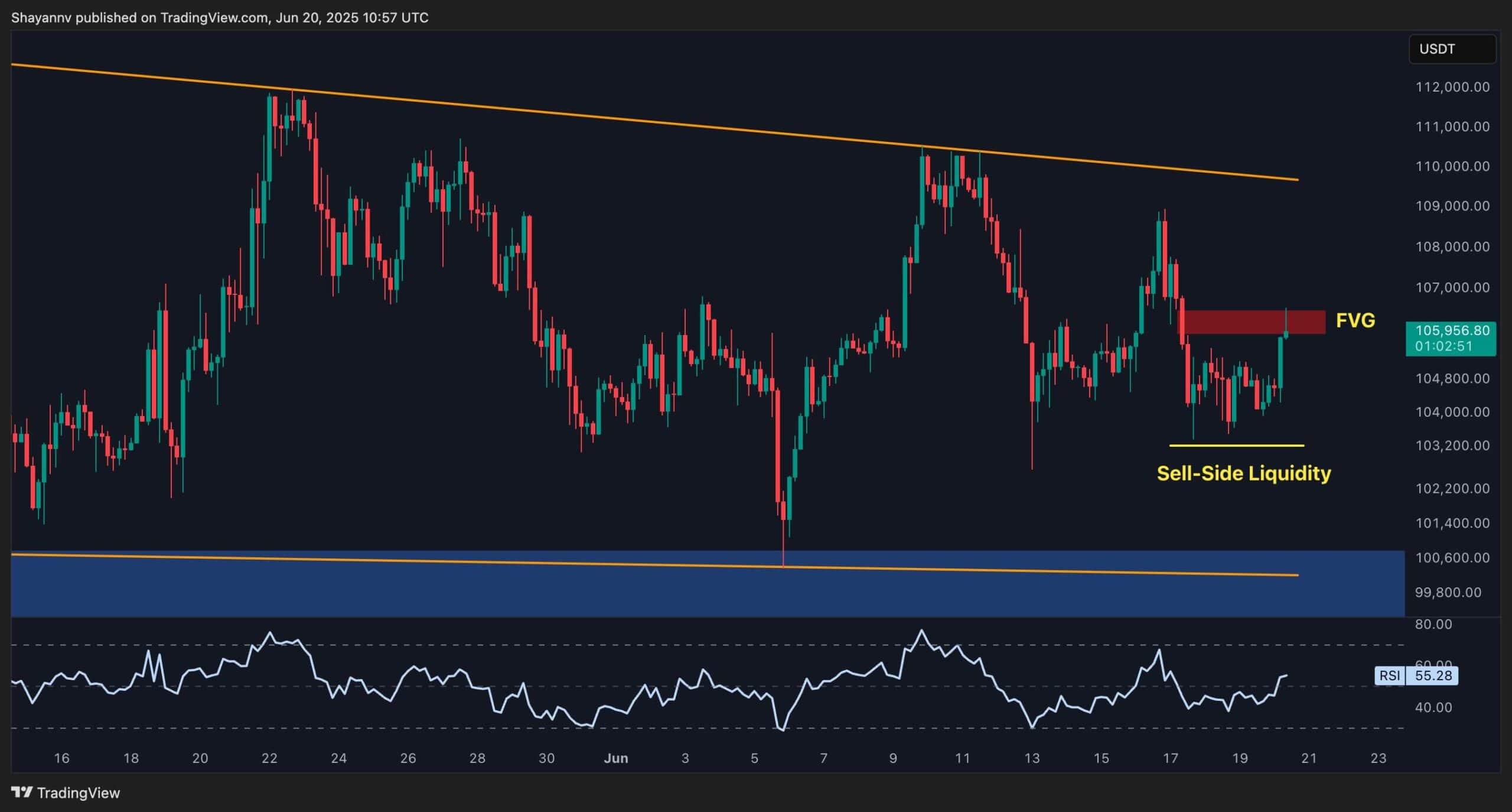Viewport: 1512px width, 812px height.
Task: Click the TradingView wordmark text
Action: click(78, 792)
